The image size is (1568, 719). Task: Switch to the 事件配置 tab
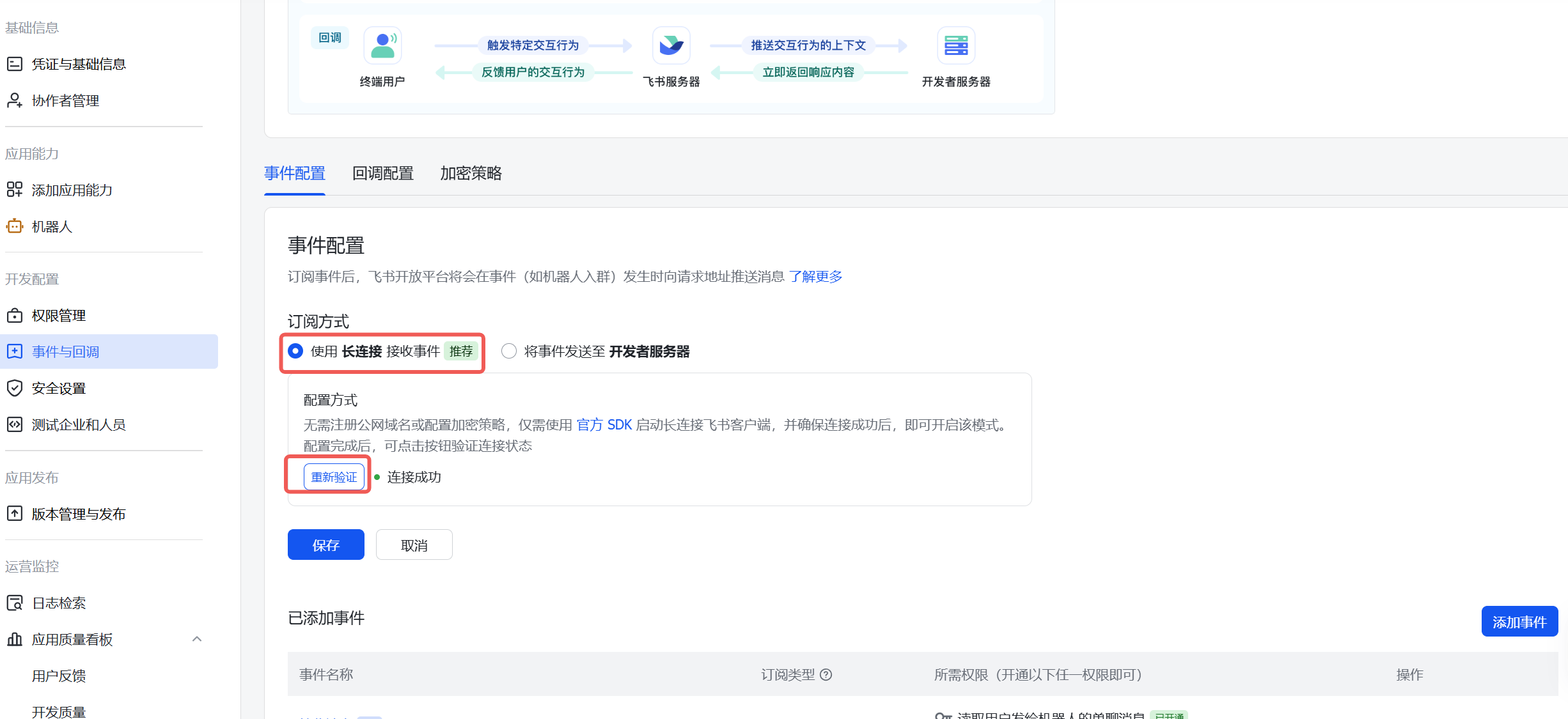click(295, 173)
